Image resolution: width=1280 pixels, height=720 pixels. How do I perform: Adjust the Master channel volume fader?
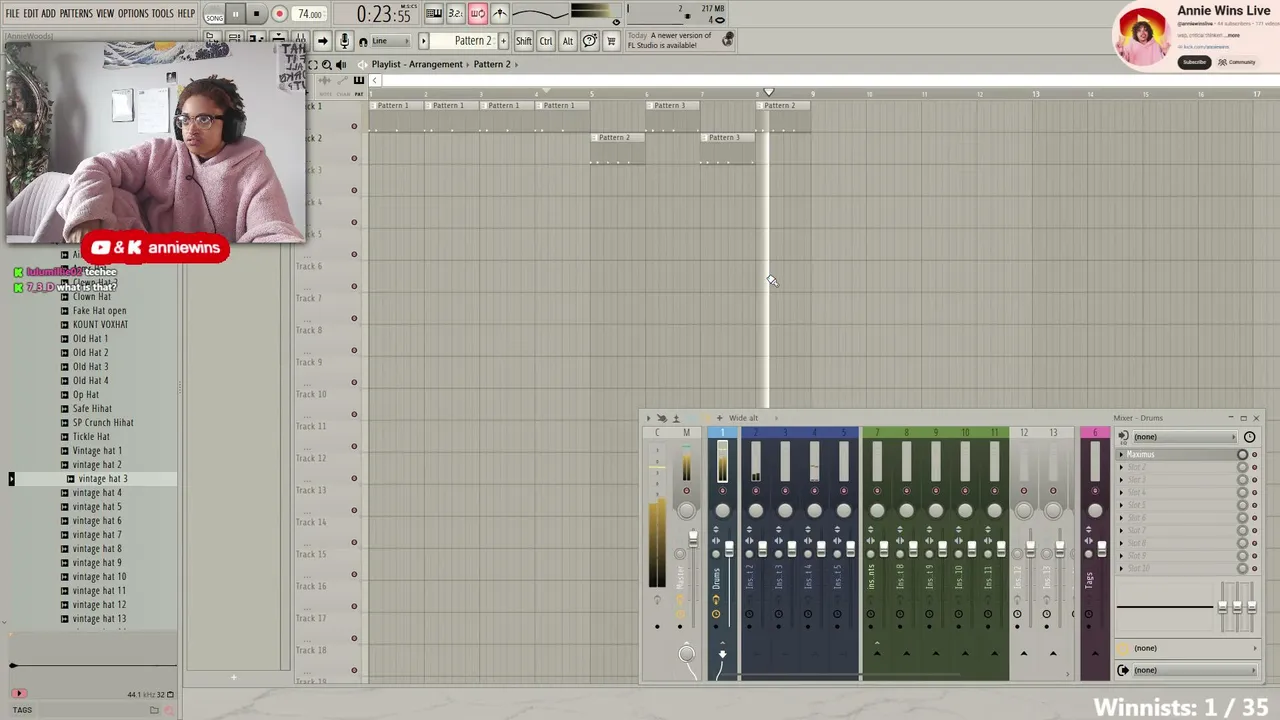coord(693,540)
